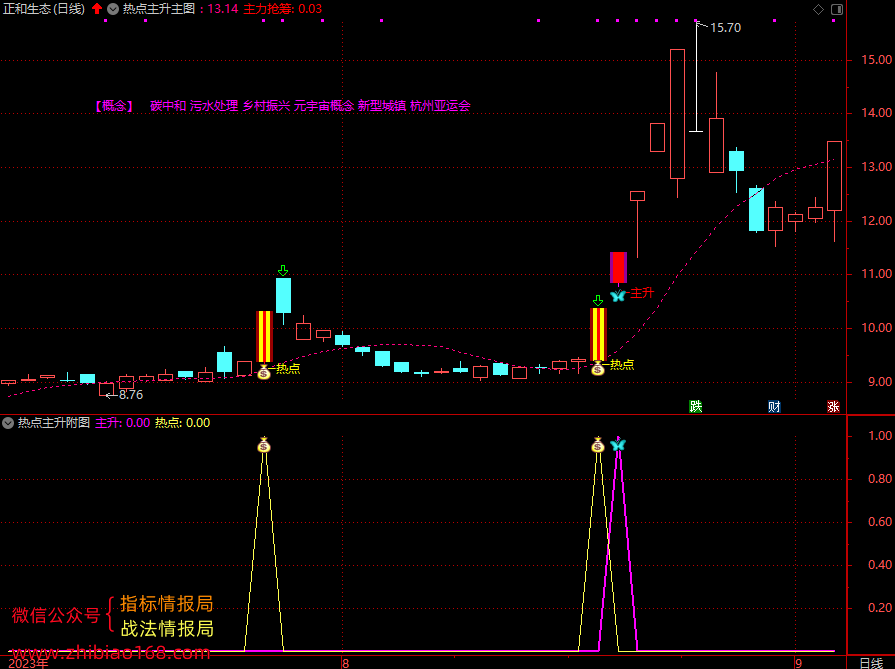Click the red 涨 button
Viewport: 895px width, 669px height.
pyautogui.click(x=833, y=406)
